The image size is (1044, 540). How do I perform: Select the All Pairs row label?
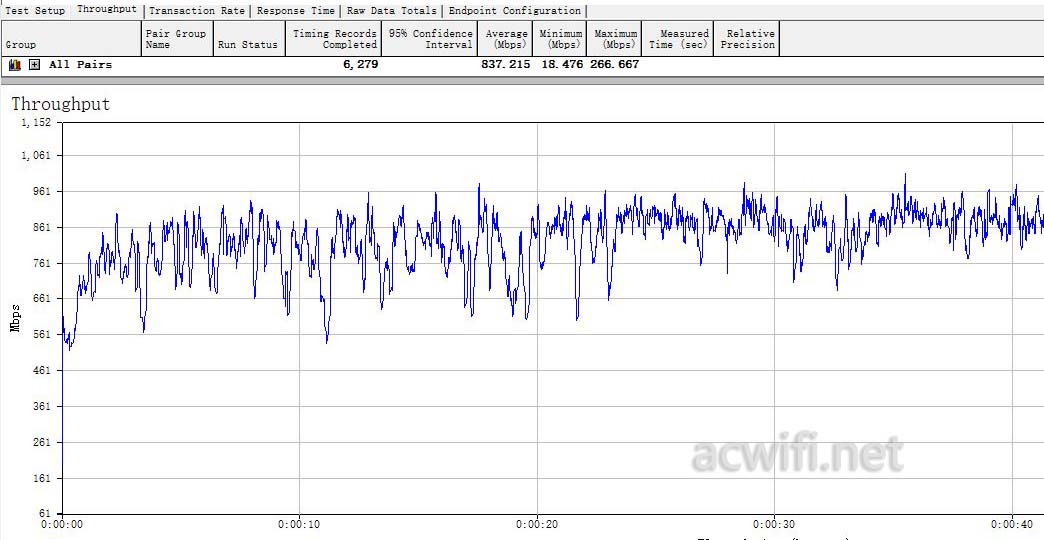81,65
